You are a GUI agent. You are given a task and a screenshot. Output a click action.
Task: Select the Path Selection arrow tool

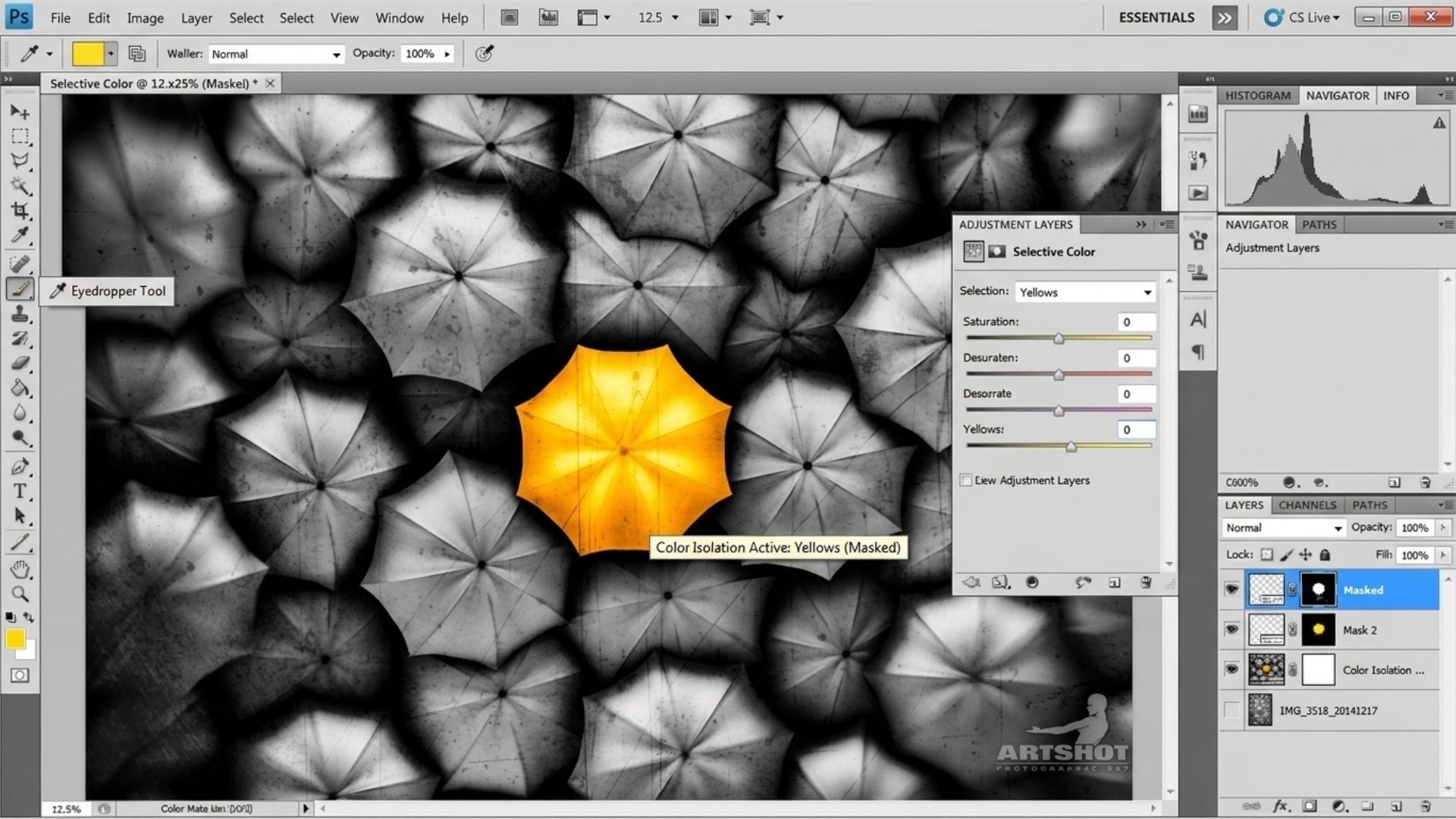(x=20, y=516)
